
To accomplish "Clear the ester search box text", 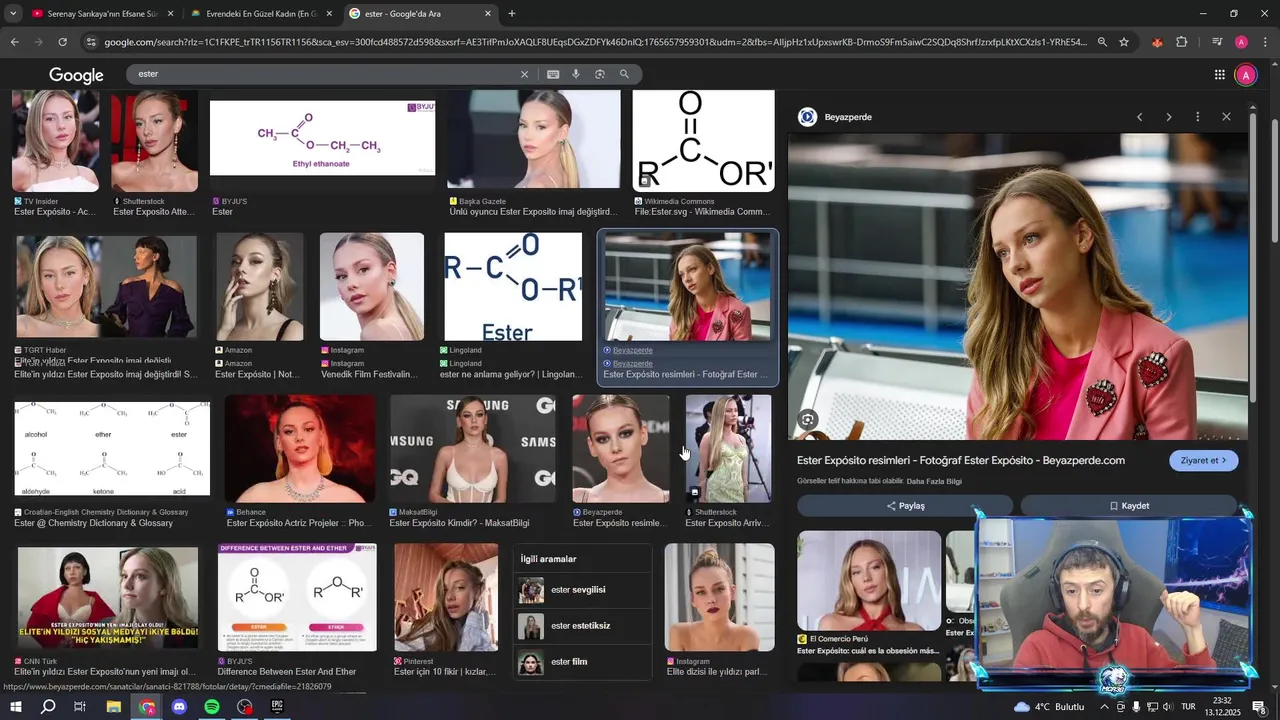I will point(524,74).
